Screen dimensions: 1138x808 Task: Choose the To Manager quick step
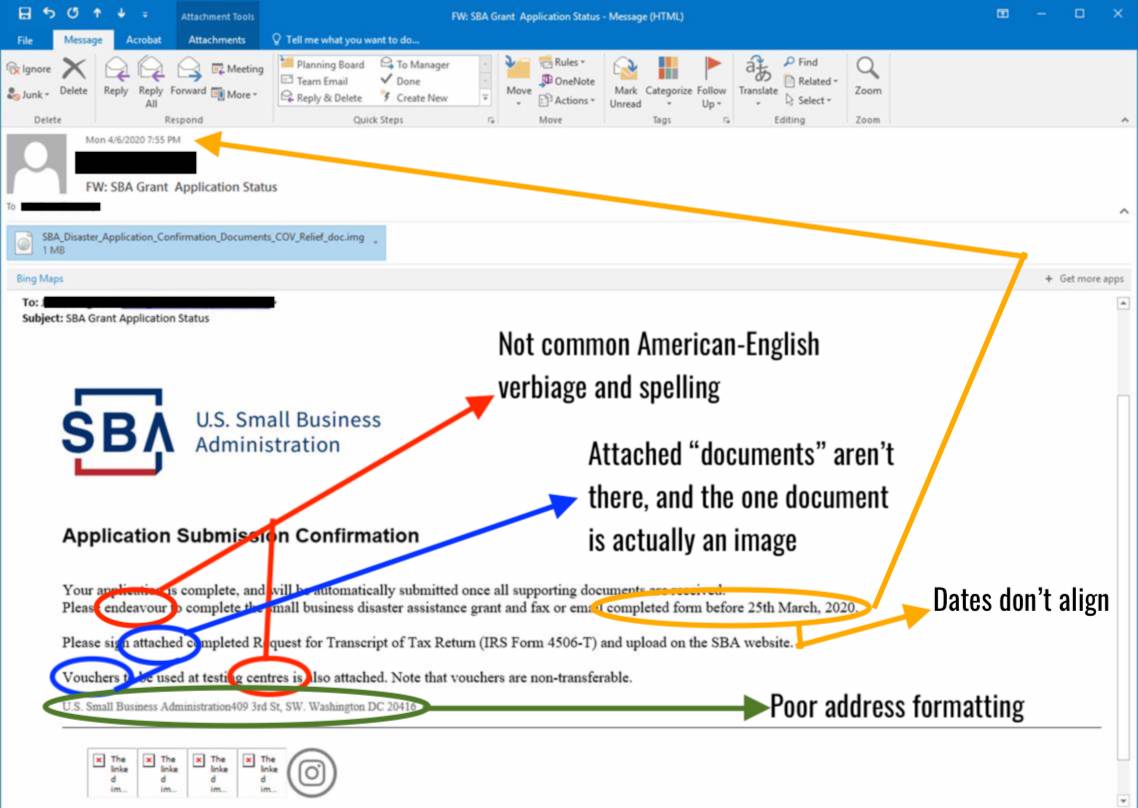416,65
